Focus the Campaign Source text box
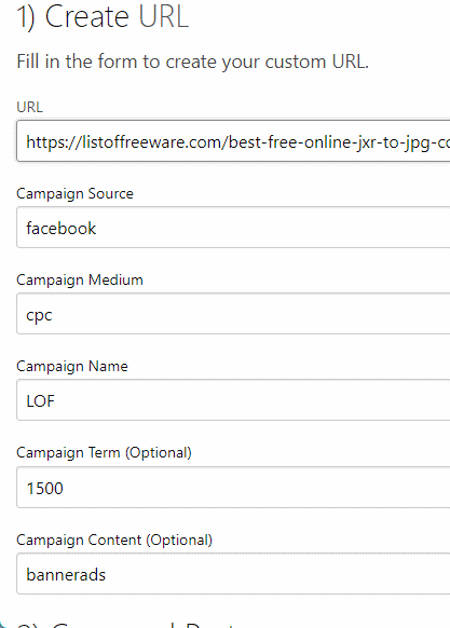Viewport: 450px width, 628px height. [233, 227]
